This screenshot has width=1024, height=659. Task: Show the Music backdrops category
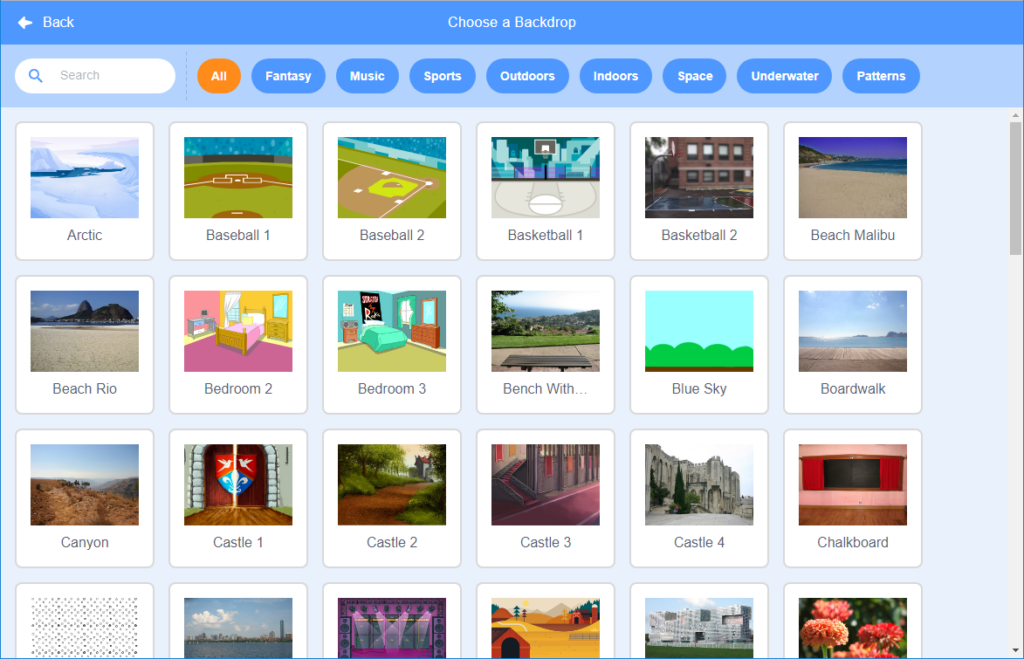tap(367, 76)
